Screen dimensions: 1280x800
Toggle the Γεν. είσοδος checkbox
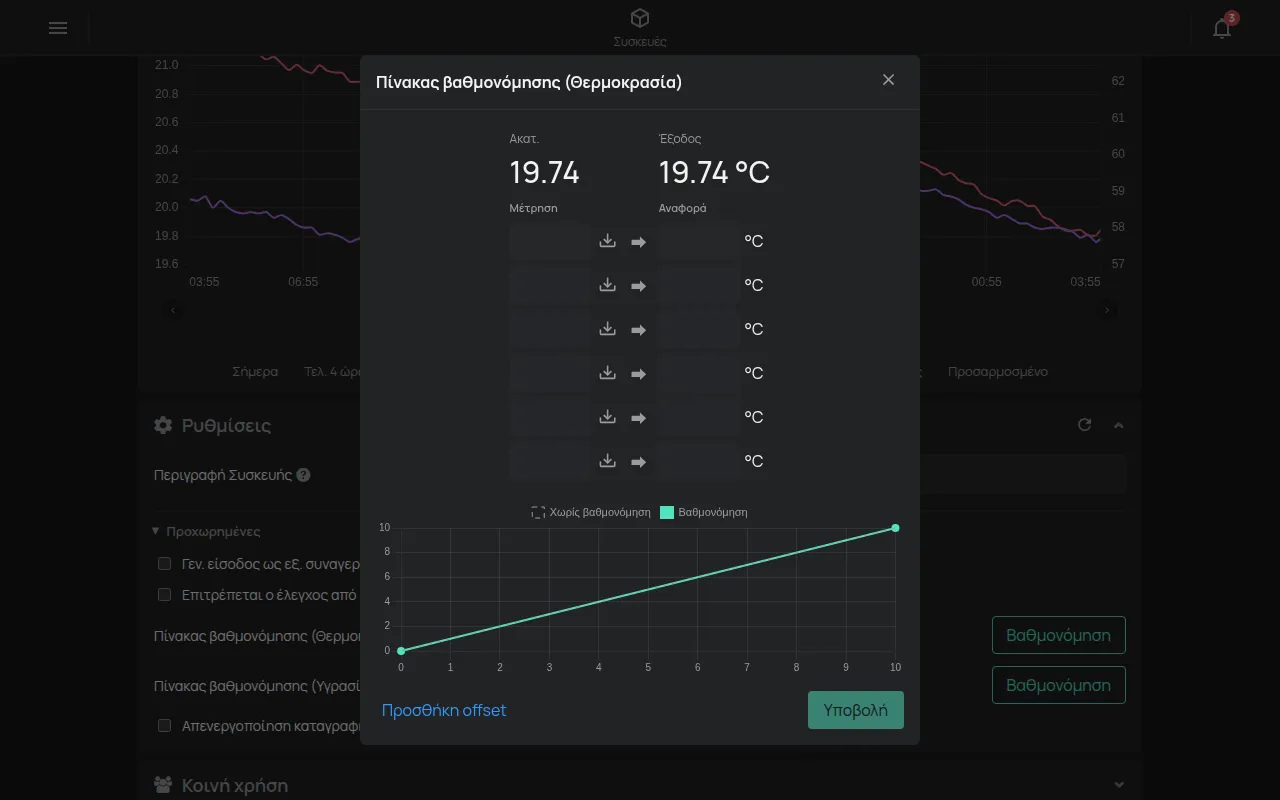pos(165,564)
